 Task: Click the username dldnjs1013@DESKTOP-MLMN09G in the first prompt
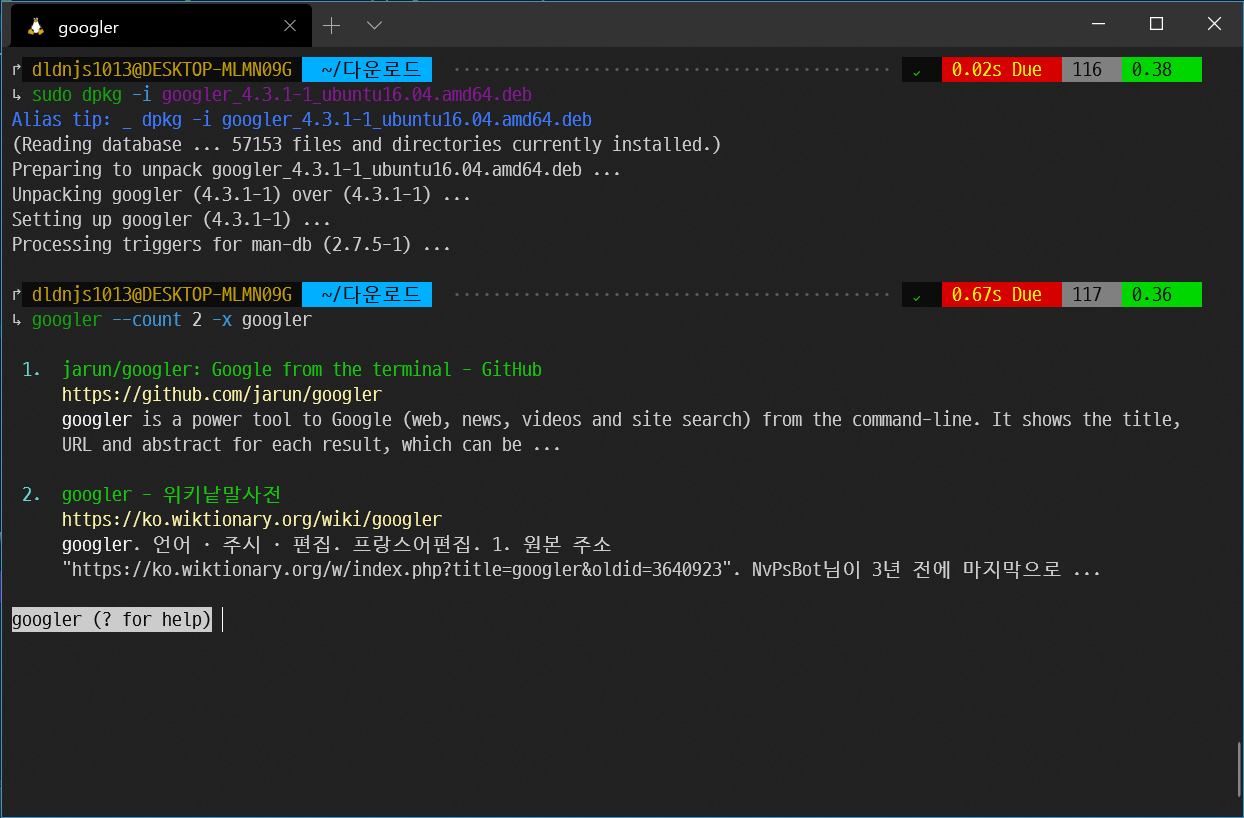pyautogui.click(x=161, y=70)
